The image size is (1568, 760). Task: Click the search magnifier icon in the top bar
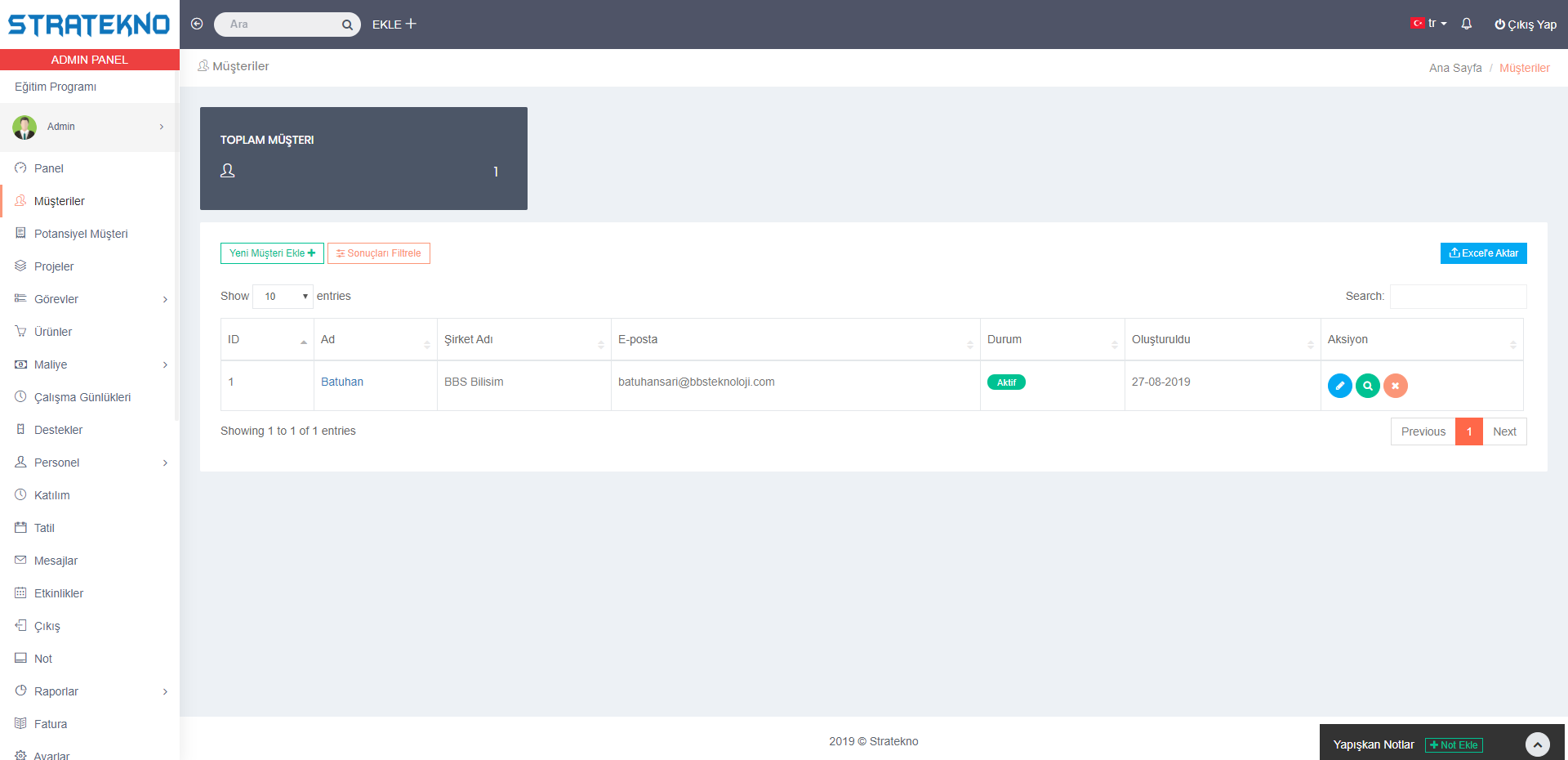click(347, 25)
